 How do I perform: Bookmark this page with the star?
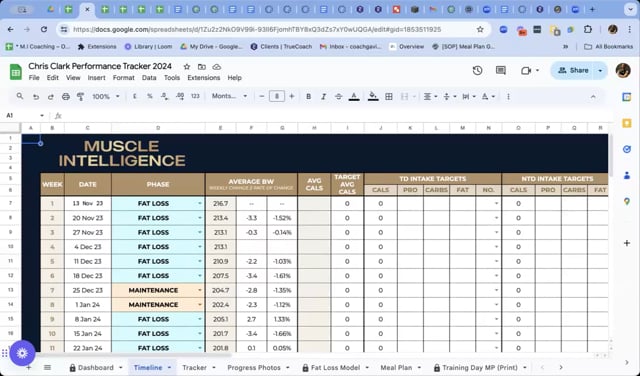480,29
